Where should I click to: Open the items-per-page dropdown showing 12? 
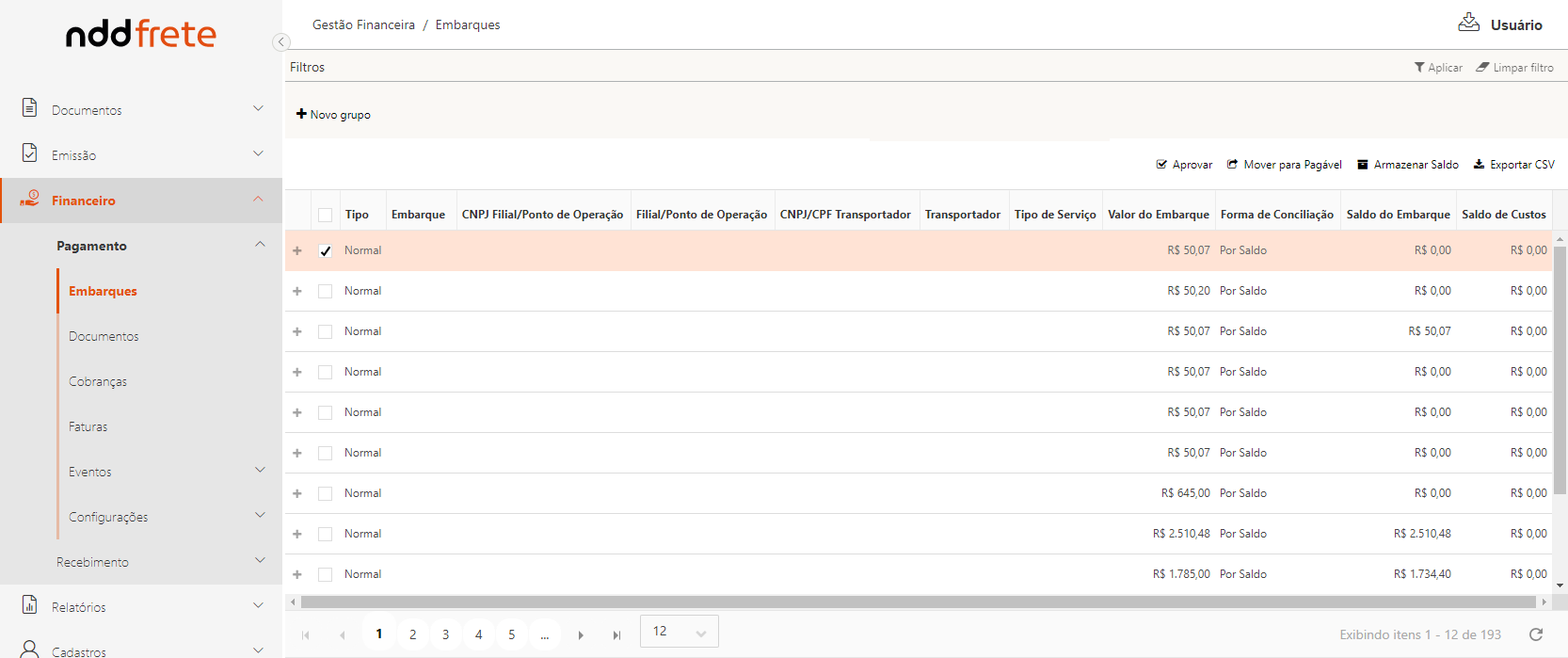[x=679, y=632]
